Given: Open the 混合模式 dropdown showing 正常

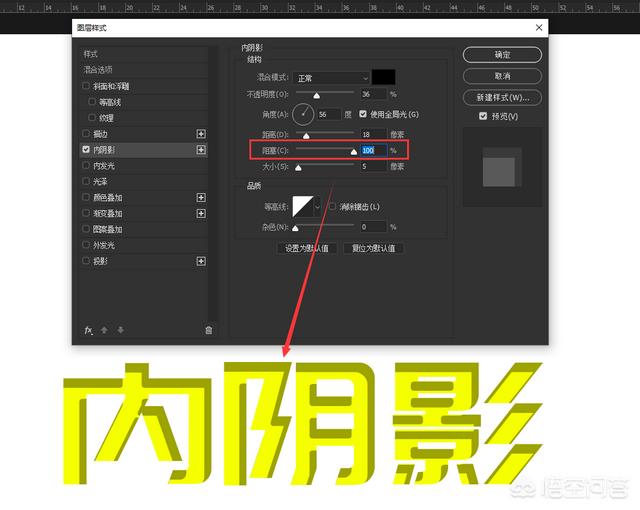Looking at the screenshot, I should [331, 78].
